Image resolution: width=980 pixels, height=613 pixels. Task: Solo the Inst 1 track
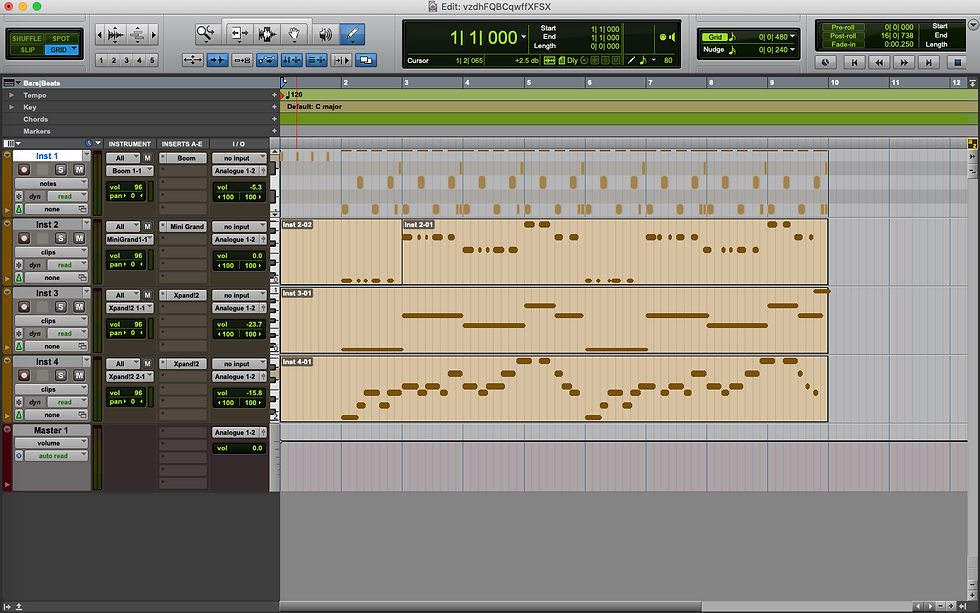[61, 169]
